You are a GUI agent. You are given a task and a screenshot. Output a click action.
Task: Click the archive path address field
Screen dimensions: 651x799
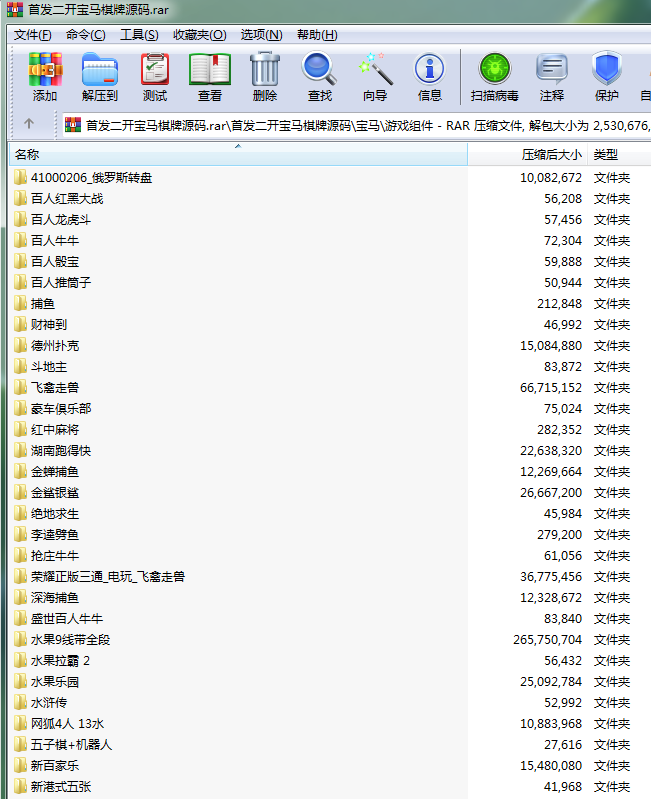[x=357, y=125]
